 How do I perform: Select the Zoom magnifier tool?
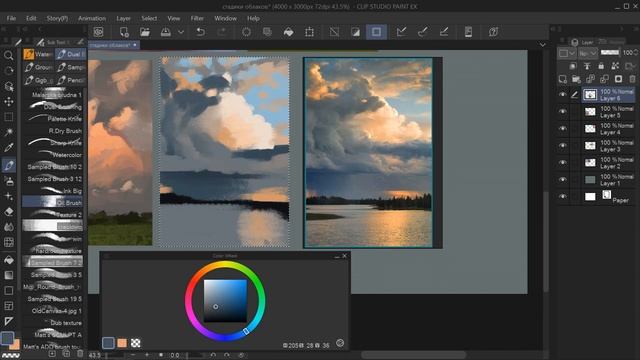pos(8,55)
